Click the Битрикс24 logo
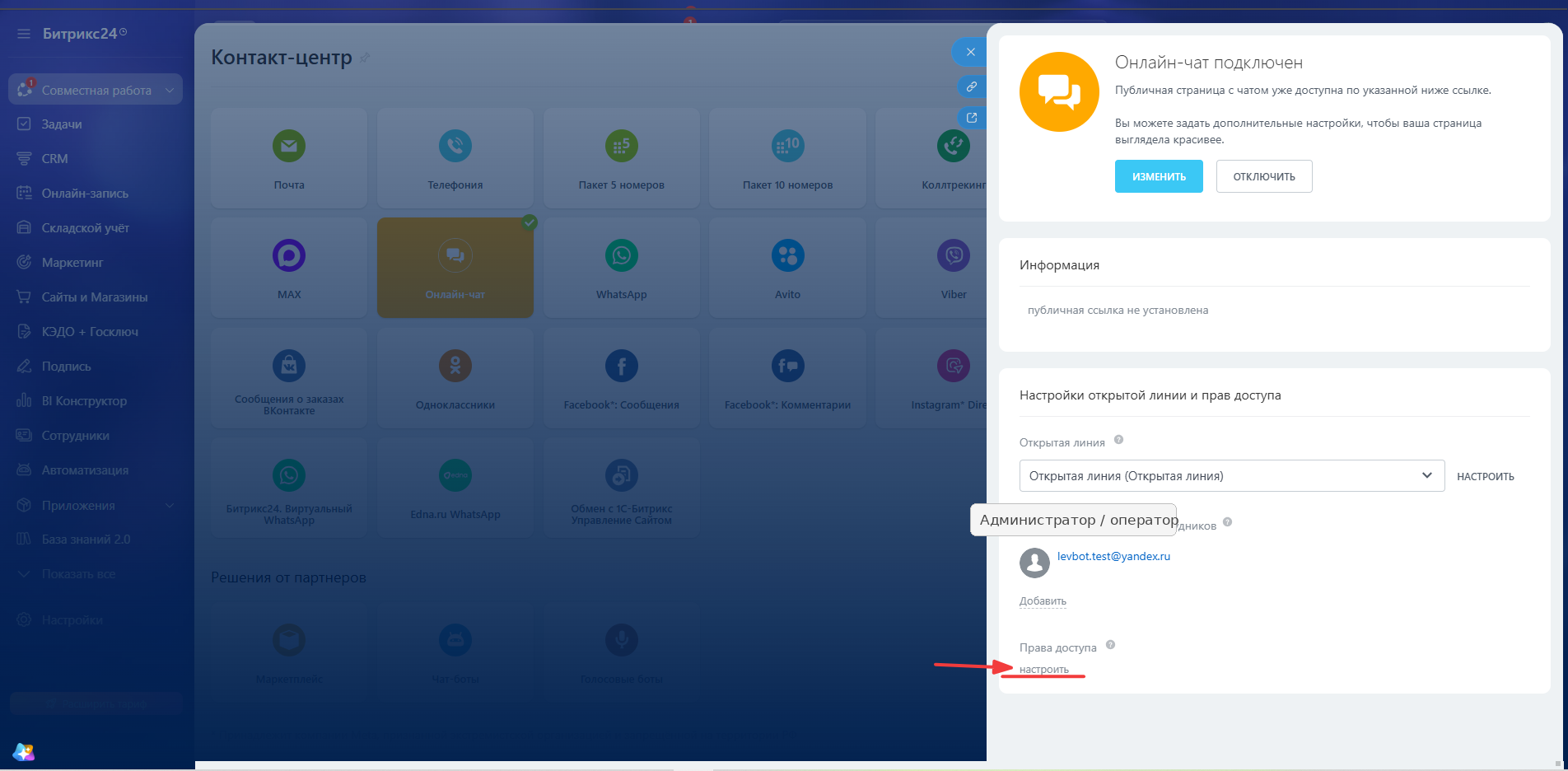Screen dimensions: 1568x771 [x=85, y=34]
